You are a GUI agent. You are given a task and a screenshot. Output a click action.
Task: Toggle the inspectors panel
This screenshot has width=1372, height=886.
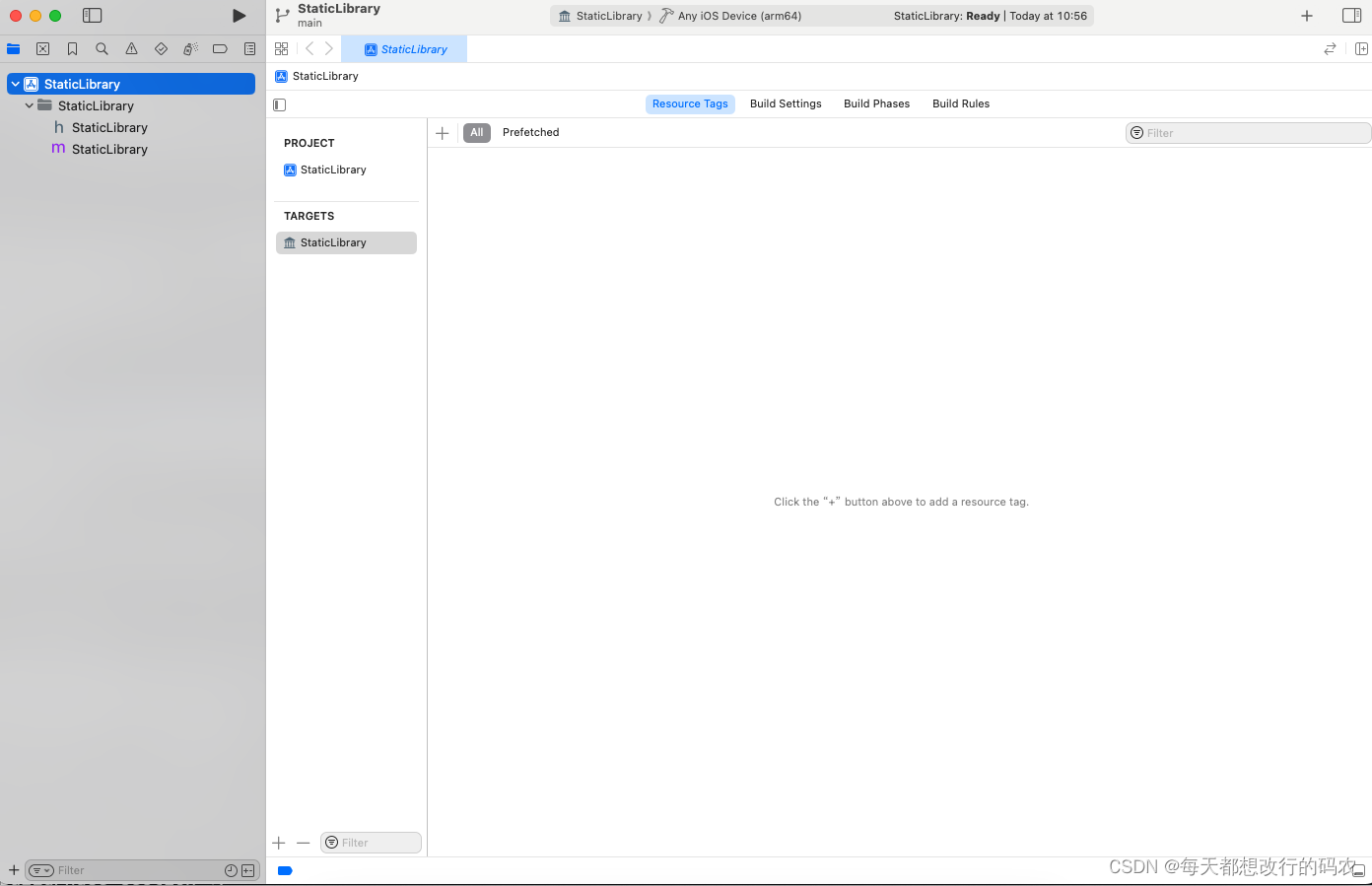[1352, 16]
